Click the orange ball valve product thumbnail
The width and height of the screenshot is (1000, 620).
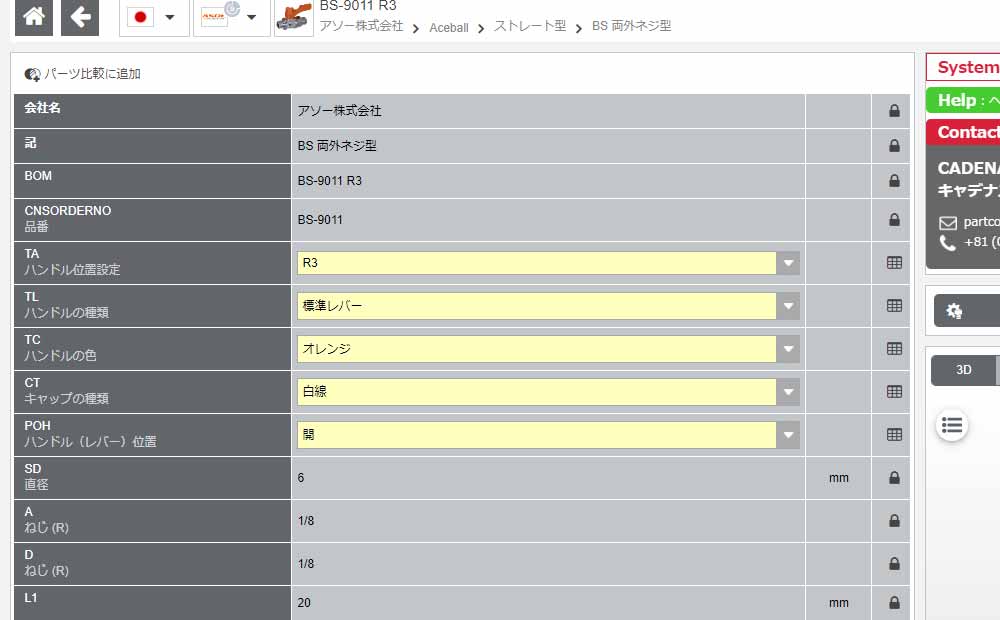(293, 17)
